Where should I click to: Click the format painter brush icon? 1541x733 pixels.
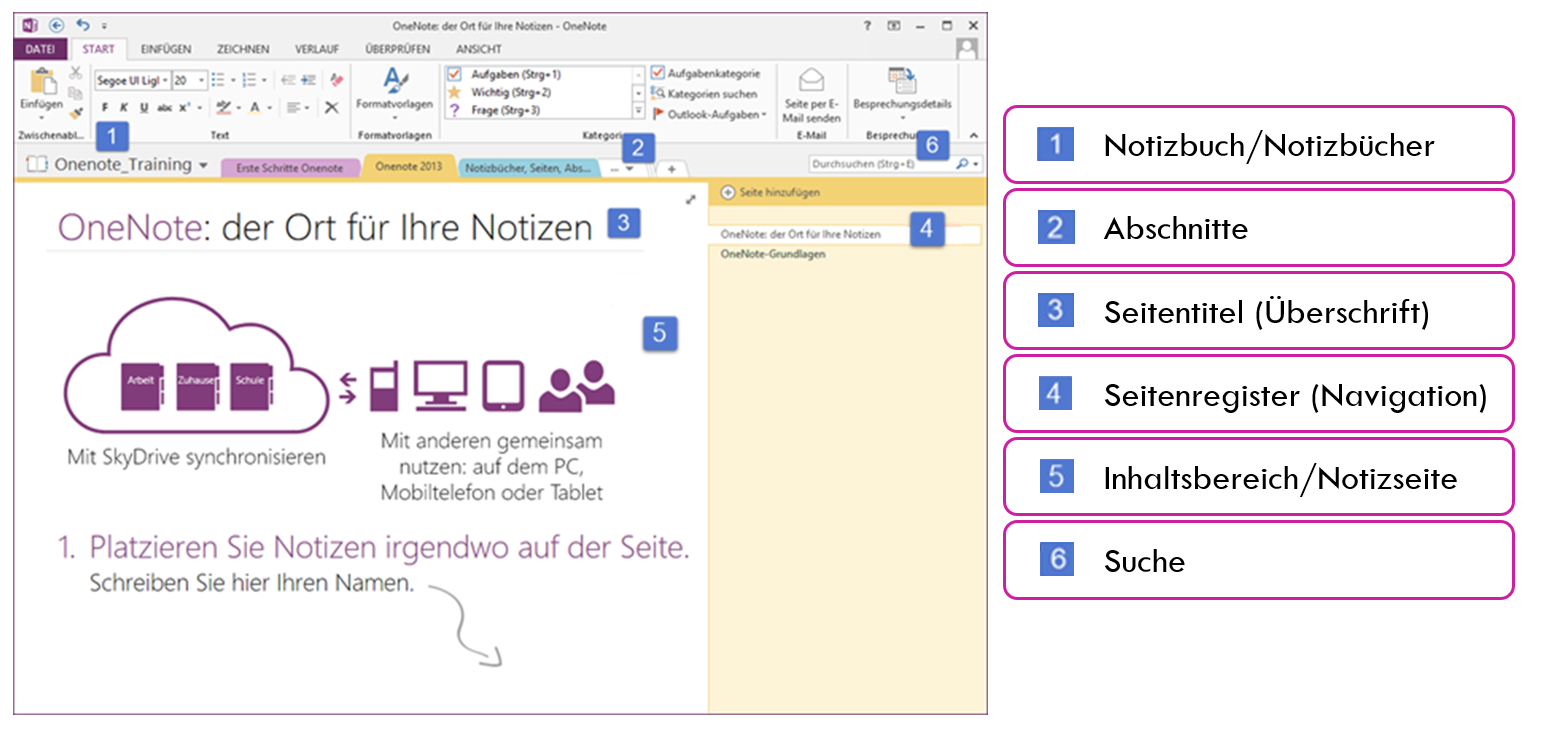pos(75,112)
